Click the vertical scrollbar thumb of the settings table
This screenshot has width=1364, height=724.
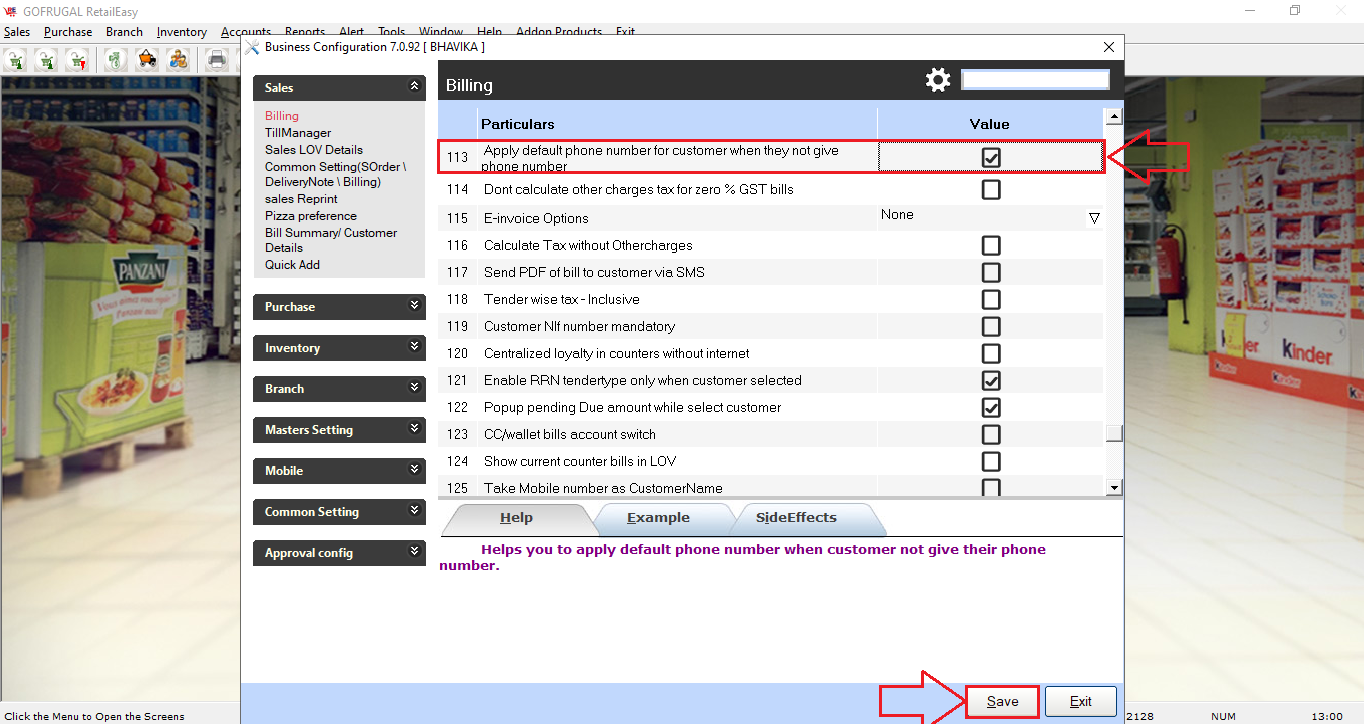1114,433
